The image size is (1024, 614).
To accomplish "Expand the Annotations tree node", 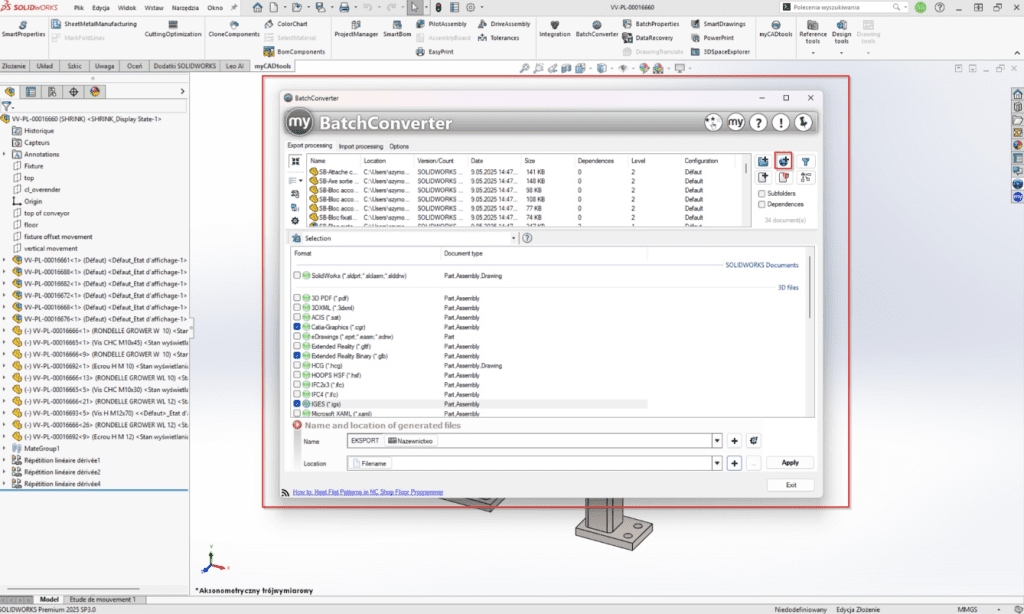I will tap(5, 154).
